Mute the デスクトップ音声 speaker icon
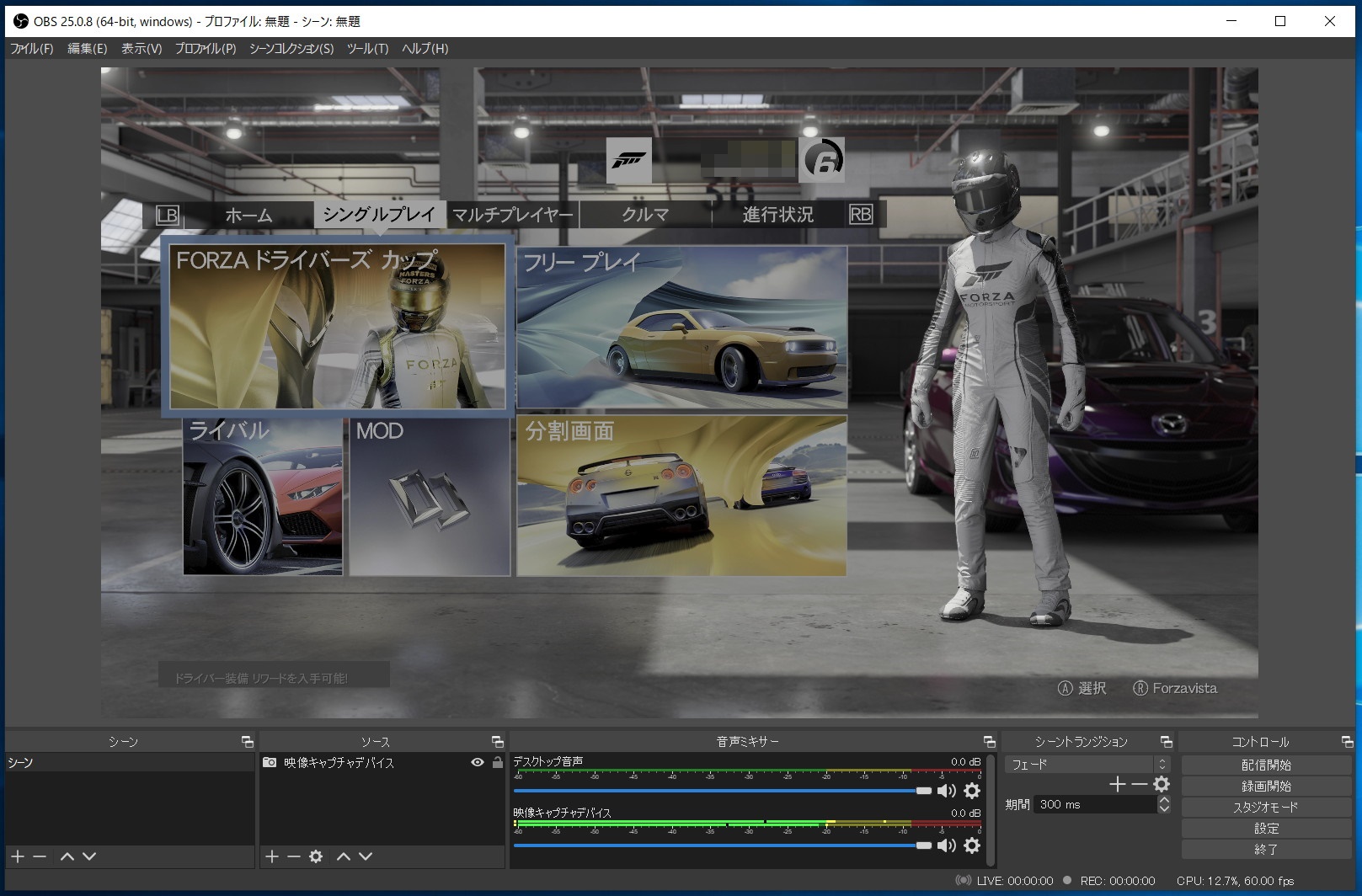 (x=947, y=791)
